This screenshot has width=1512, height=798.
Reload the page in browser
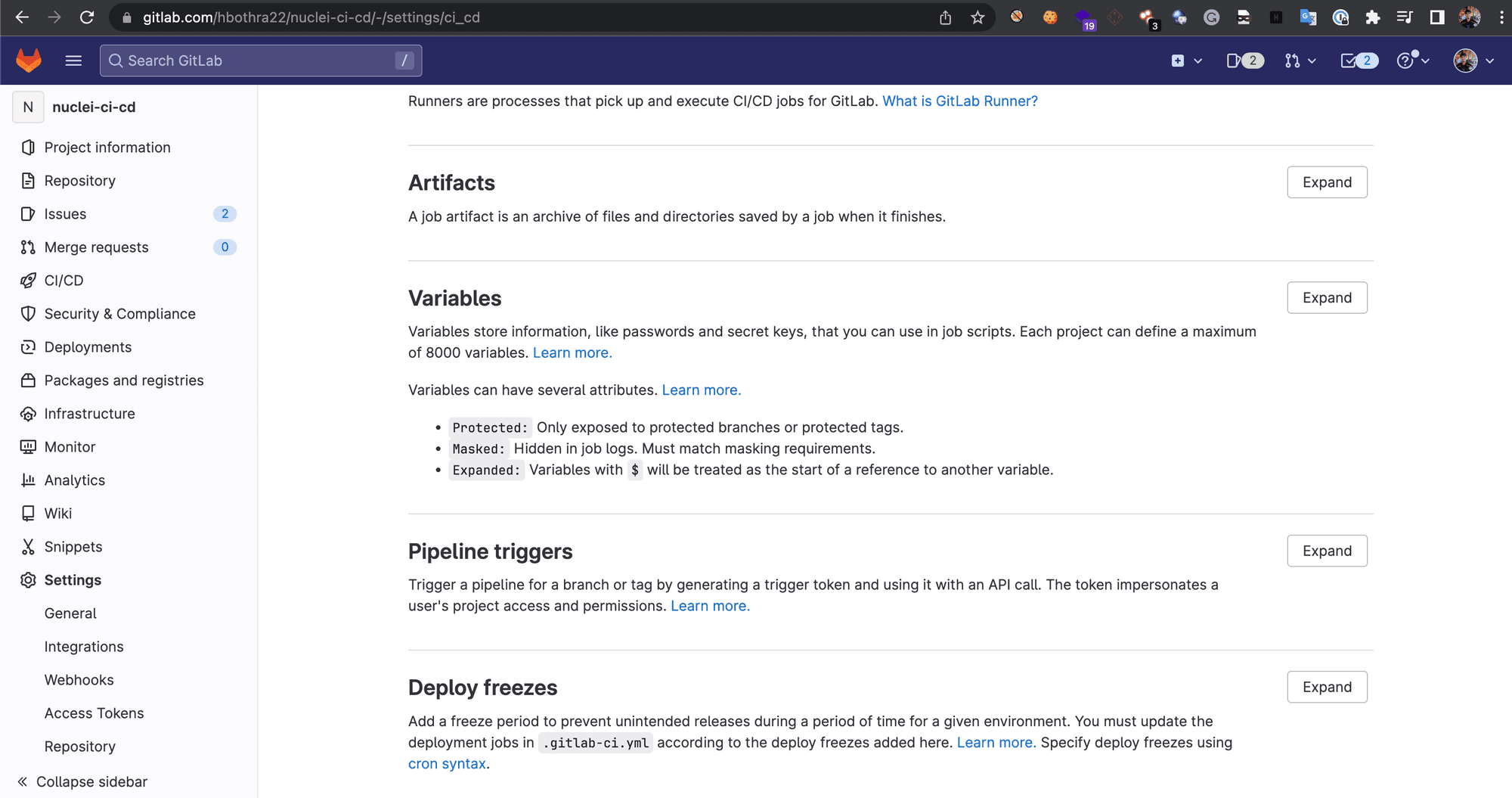click(87, 17)
